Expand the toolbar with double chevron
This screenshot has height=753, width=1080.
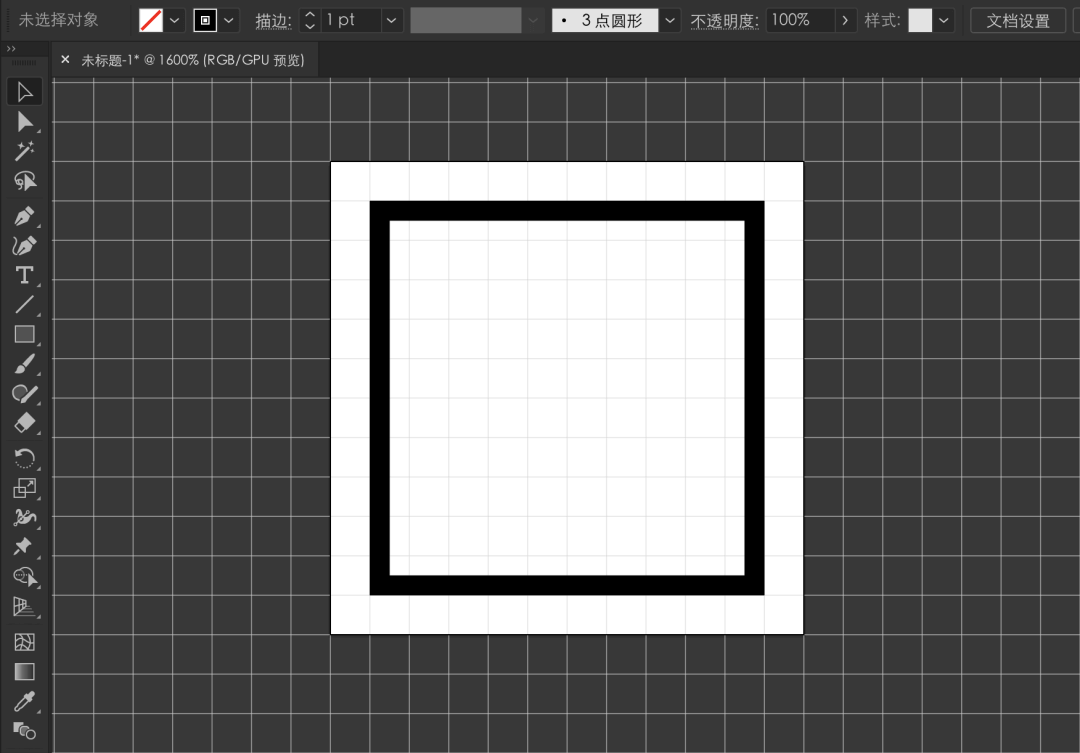(11, 49)
